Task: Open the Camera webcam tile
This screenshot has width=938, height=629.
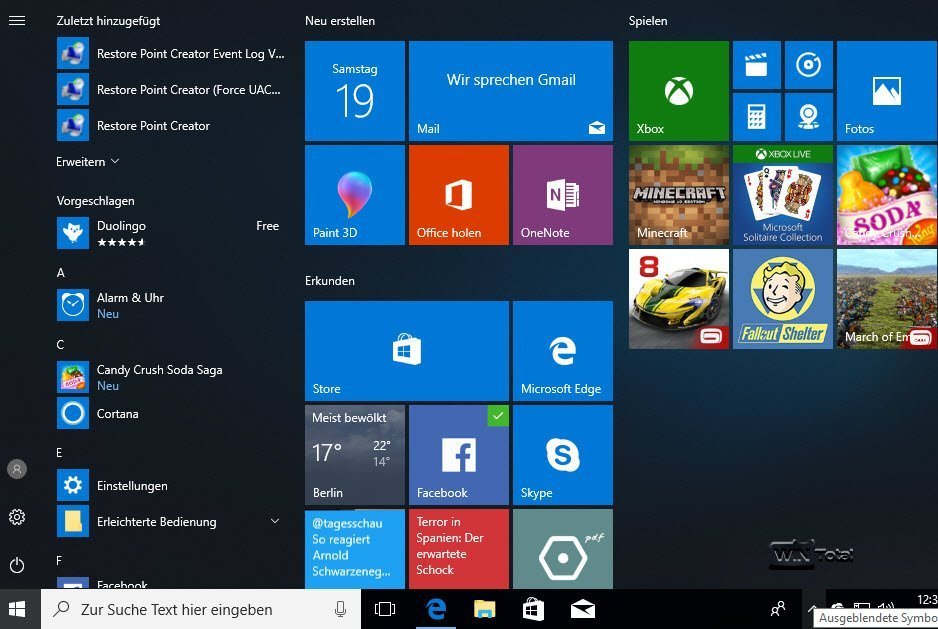Action: click(x=809, y=117)
